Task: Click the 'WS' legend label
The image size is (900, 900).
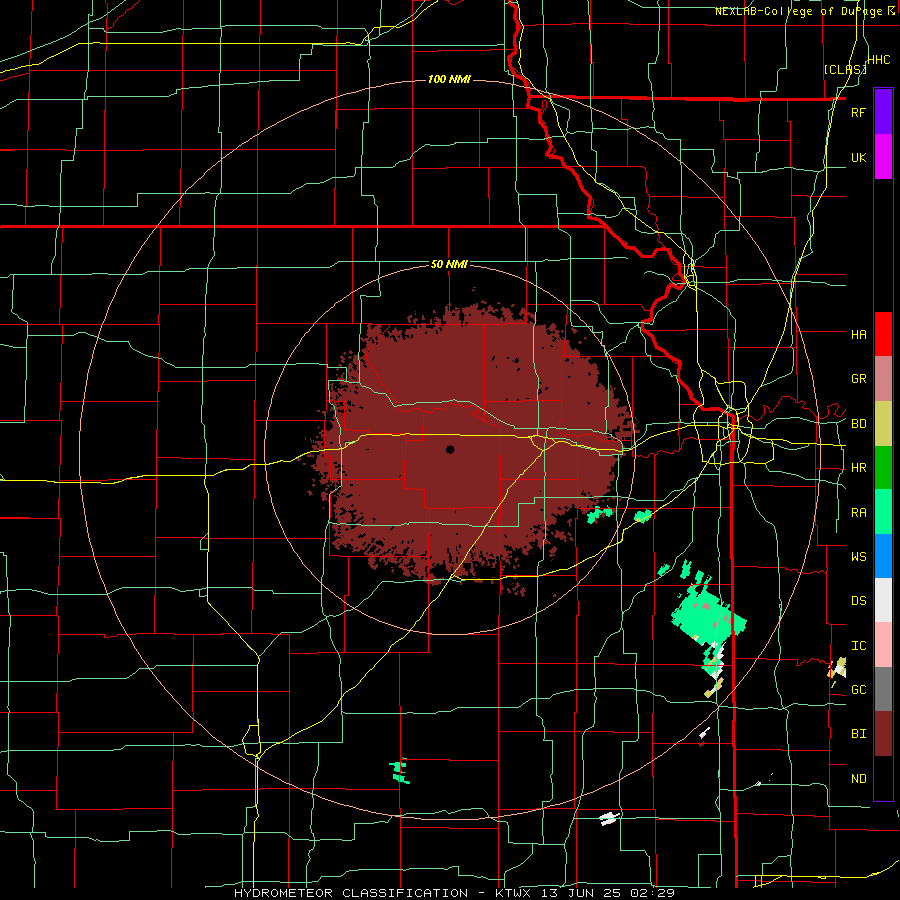Action: tap(858, 556)
